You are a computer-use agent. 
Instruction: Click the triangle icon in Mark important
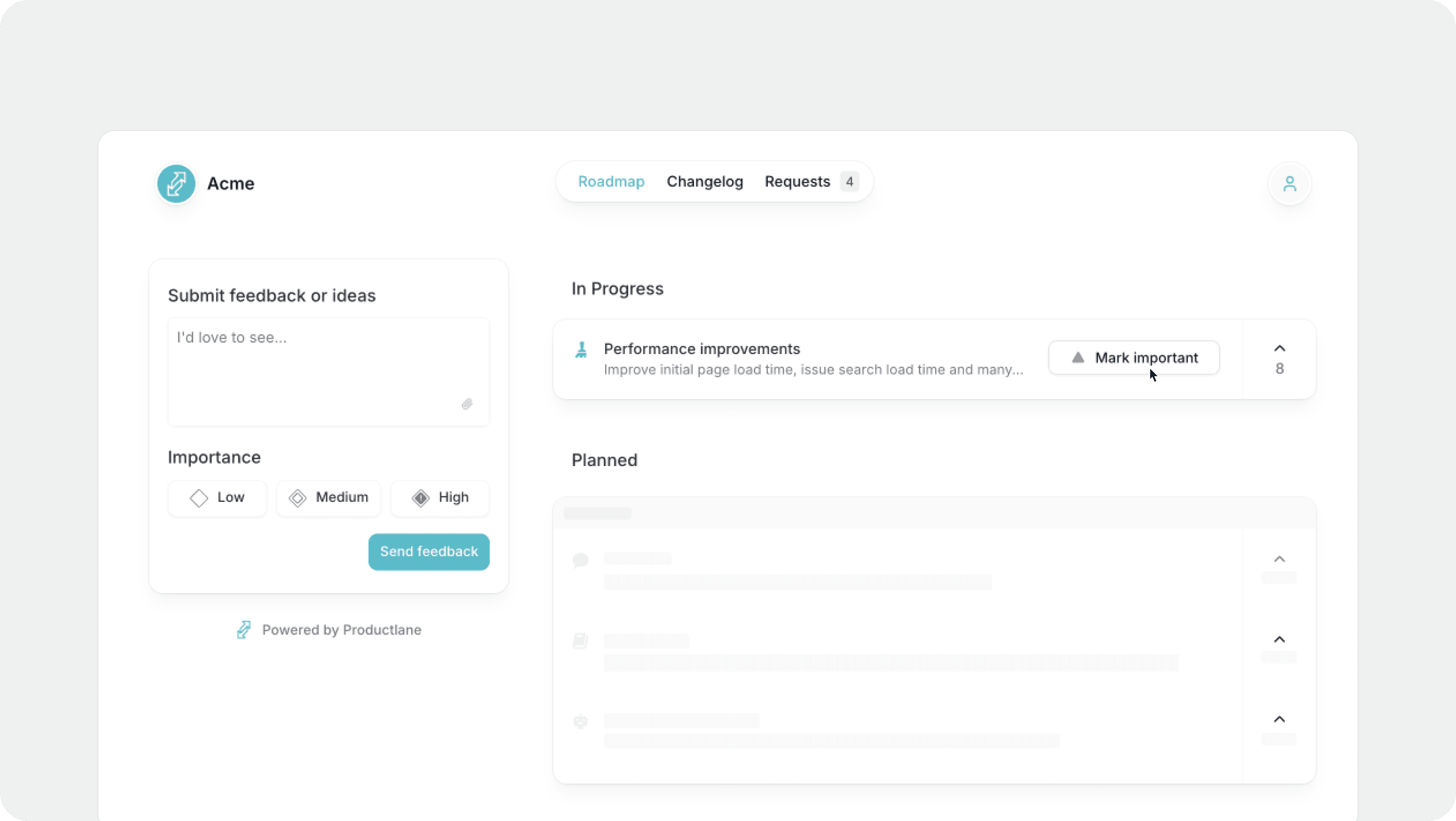(x=1078, y=357)
